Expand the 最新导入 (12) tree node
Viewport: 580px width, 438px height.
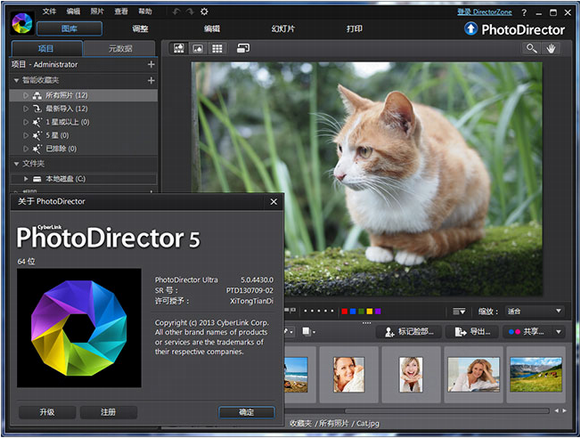tap(26, 109)
